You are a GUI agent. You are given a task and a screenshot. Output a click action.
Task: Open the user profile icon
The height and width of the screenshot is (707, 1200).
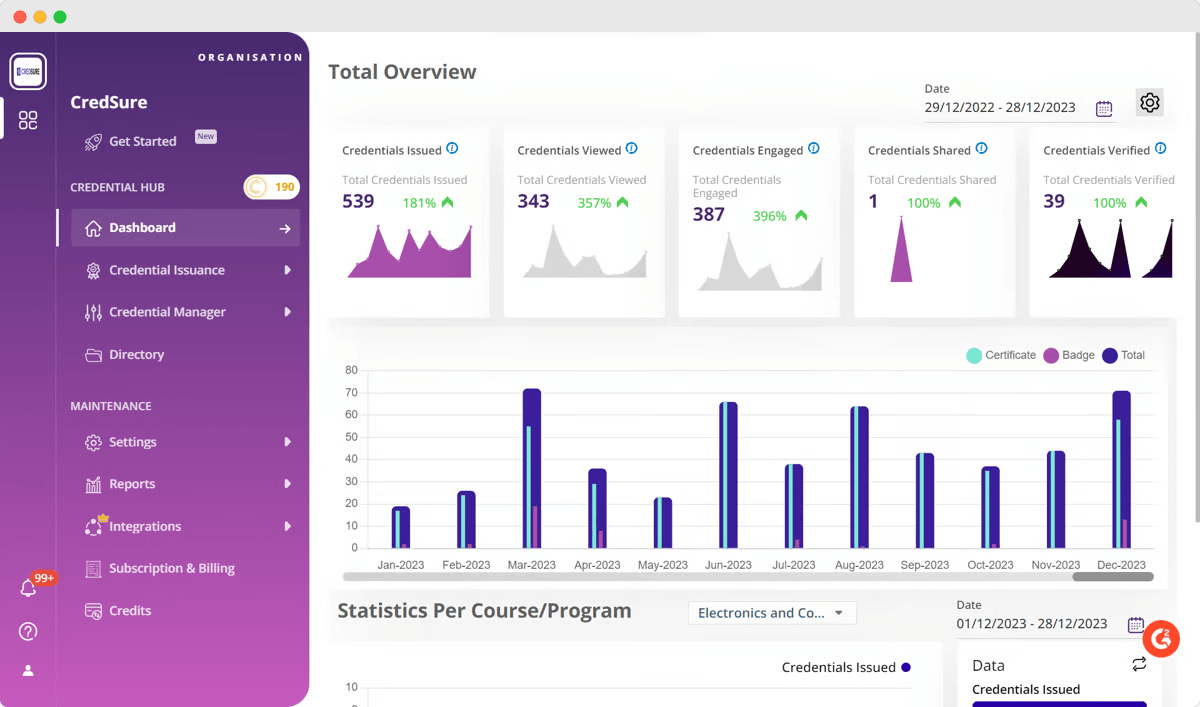[28, 670]
